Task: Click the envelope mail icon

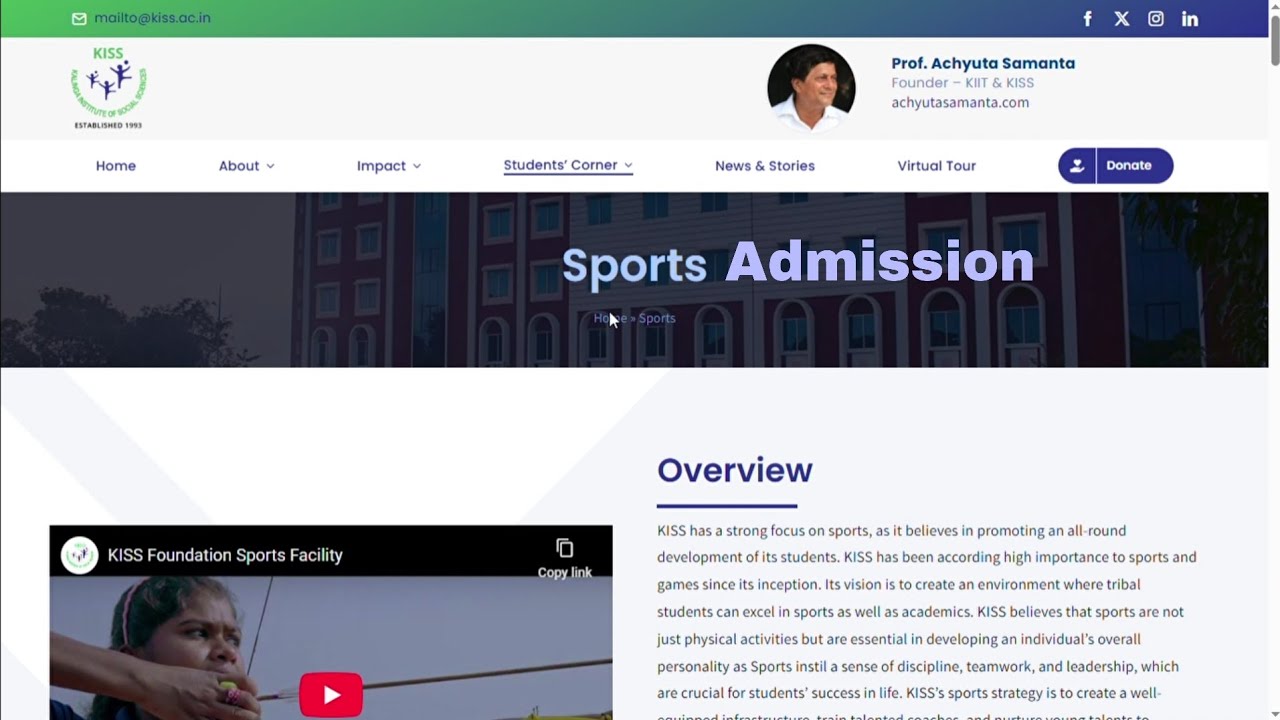Action: tap(79, 18)
